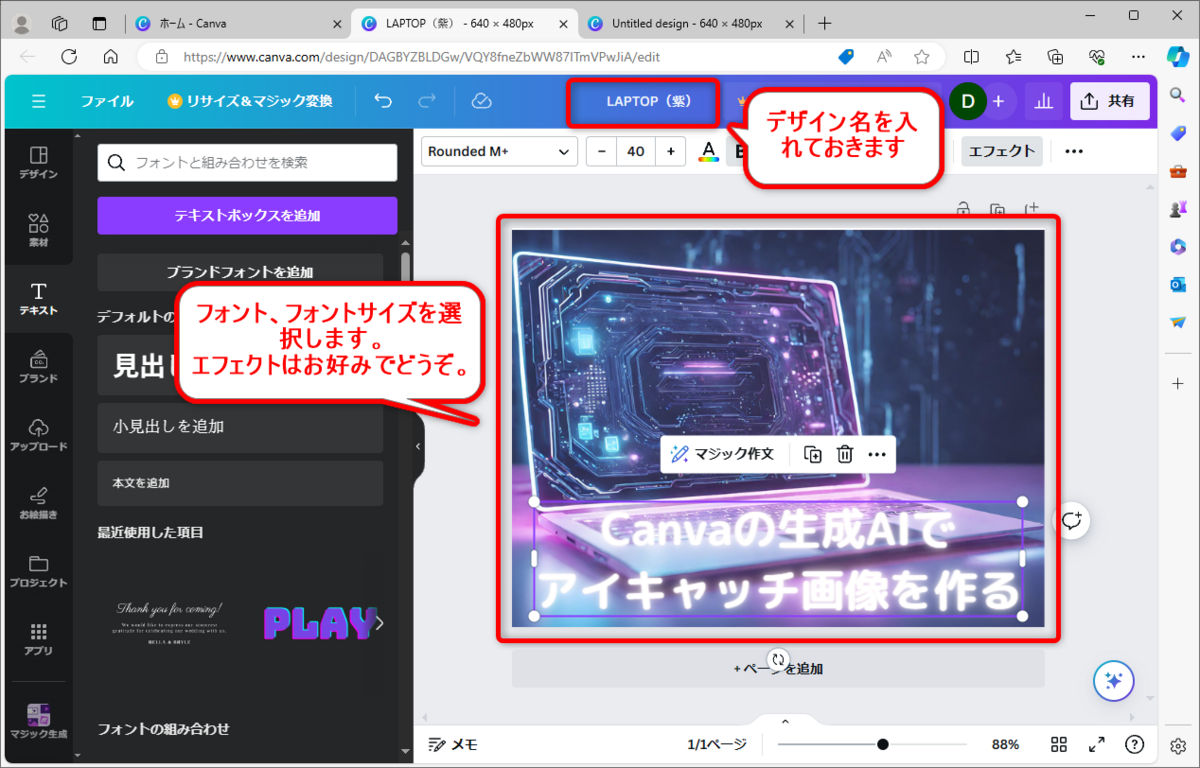The image size is (1200, 768).
Task: Open the マジック生成 panel
Action: pyautogui.click(x=38, y=721)
